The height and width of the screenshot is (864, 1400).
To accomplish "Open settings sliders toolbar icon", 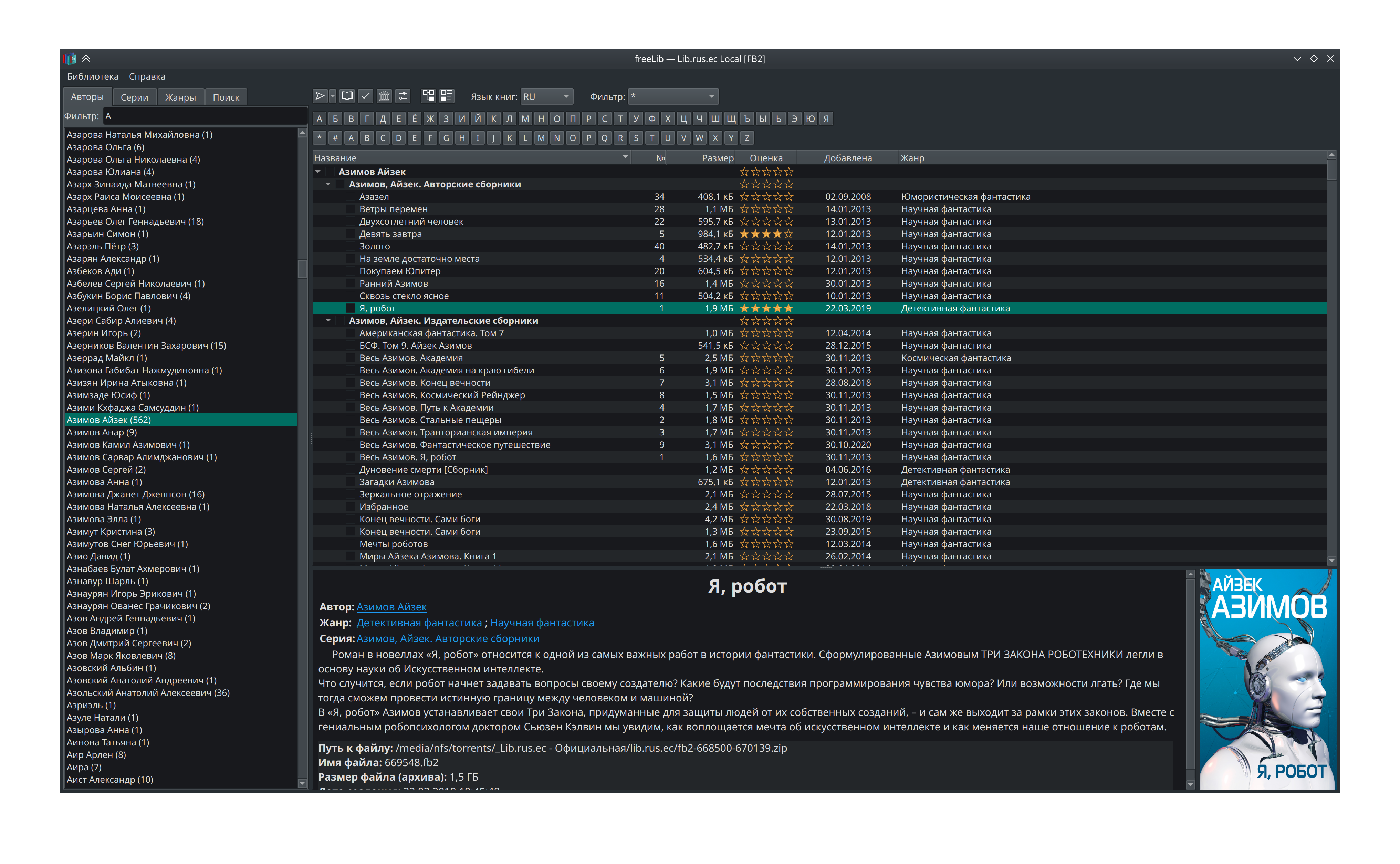I will point(403,96).
